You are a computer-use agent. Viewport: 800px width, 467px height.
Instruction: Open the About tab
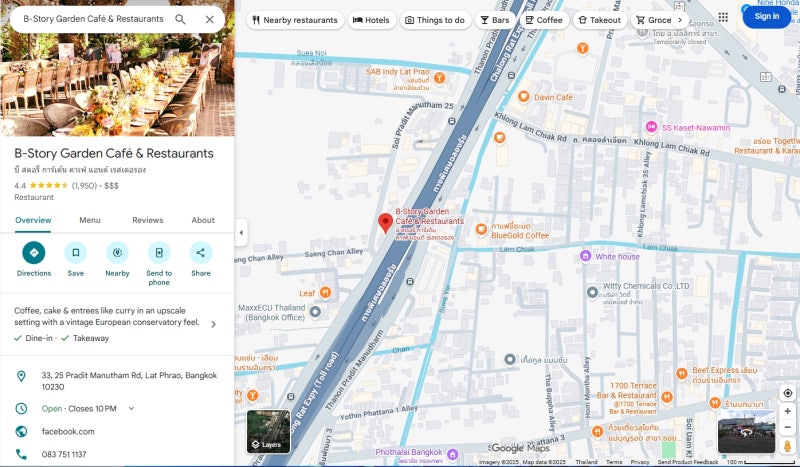point(203,220)
